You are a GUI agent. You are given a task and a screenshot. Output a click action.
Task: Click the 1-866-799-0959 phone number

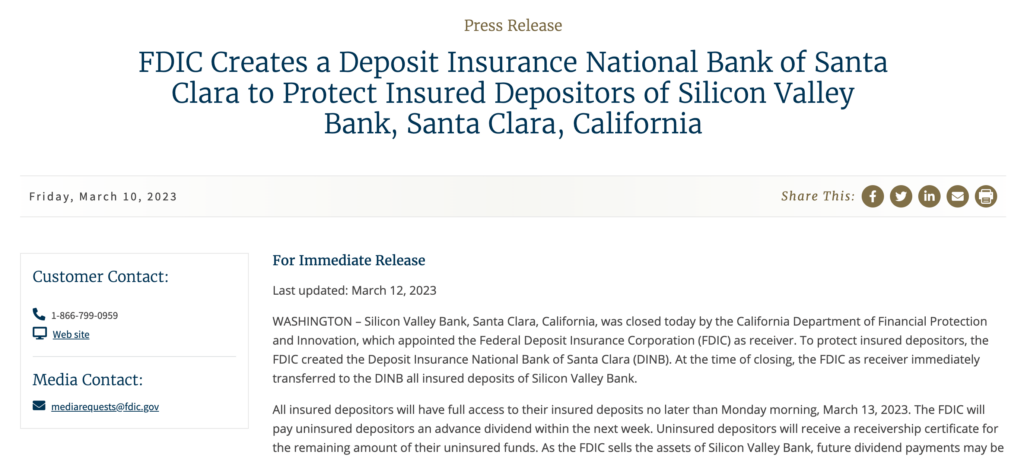[85, 316]
